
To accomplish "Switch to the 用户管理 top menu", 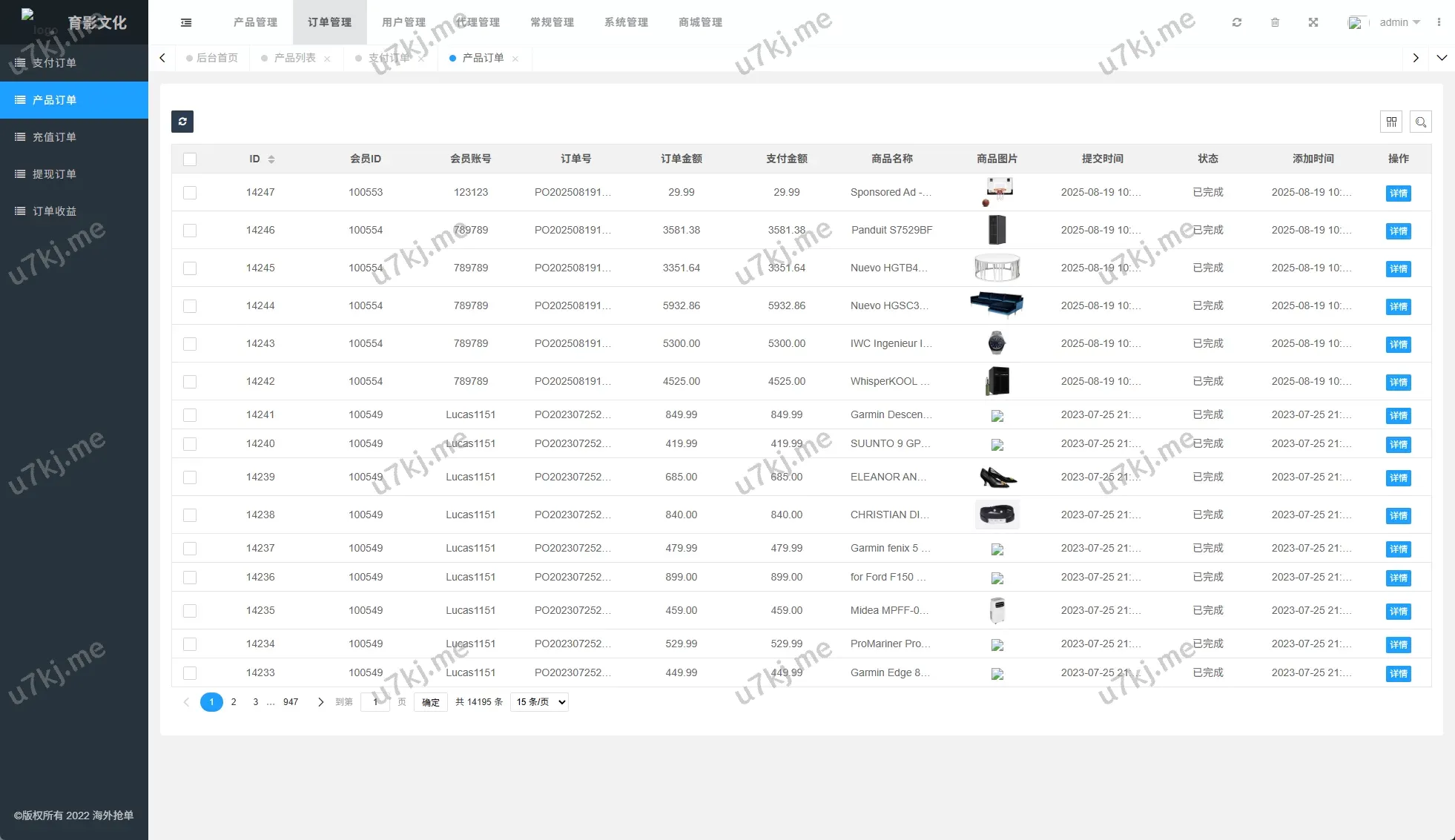I will click(403, 22).
